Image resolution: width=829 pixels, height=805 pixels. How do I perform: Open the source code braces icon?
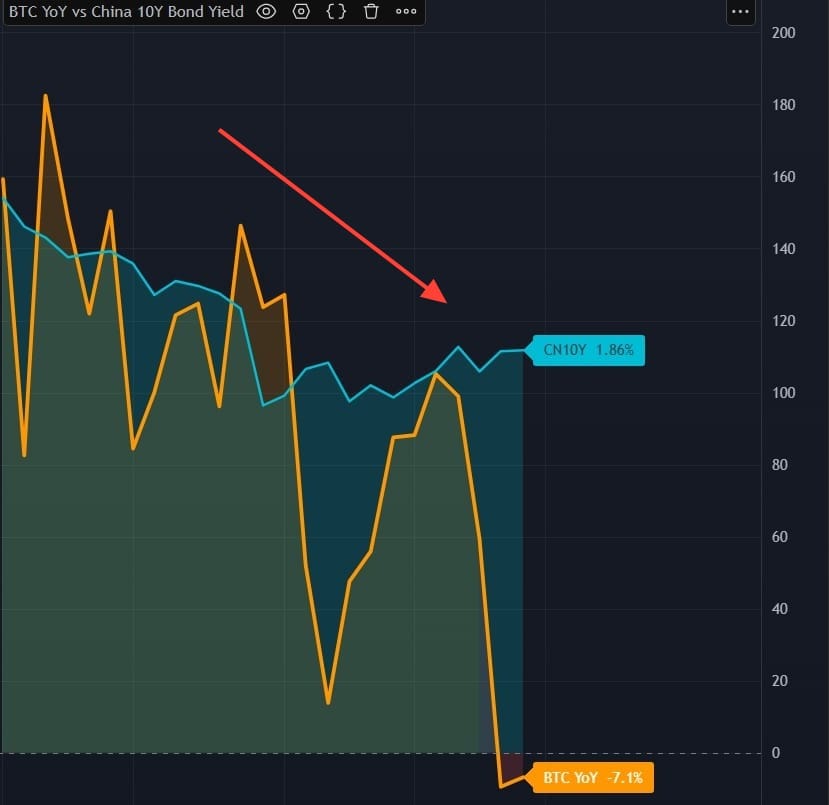(x=336, y=12)
